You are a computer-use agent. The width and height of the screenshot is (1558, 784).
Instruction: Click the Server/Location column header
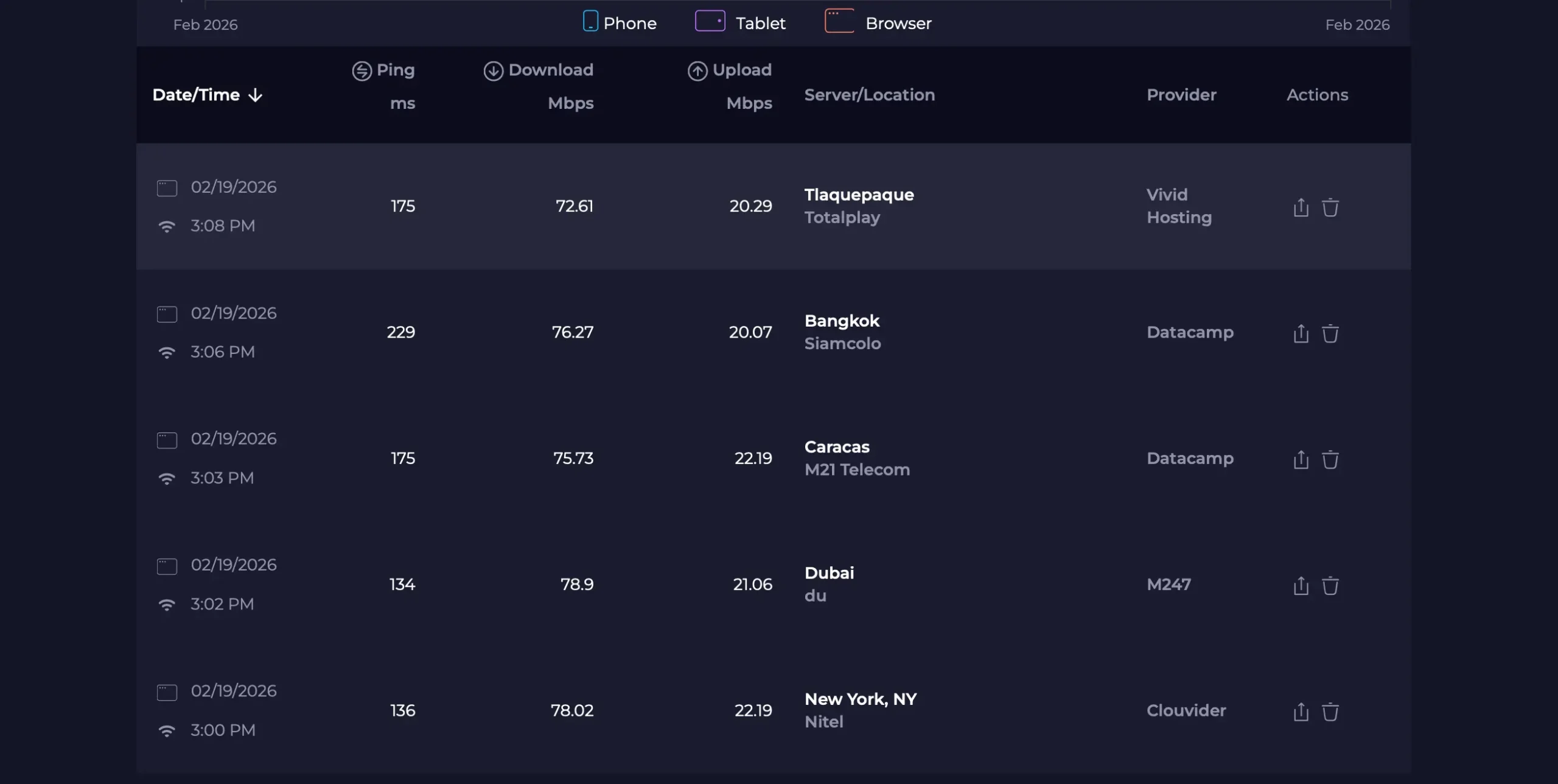pyautogui.click(x=869, y=95)
